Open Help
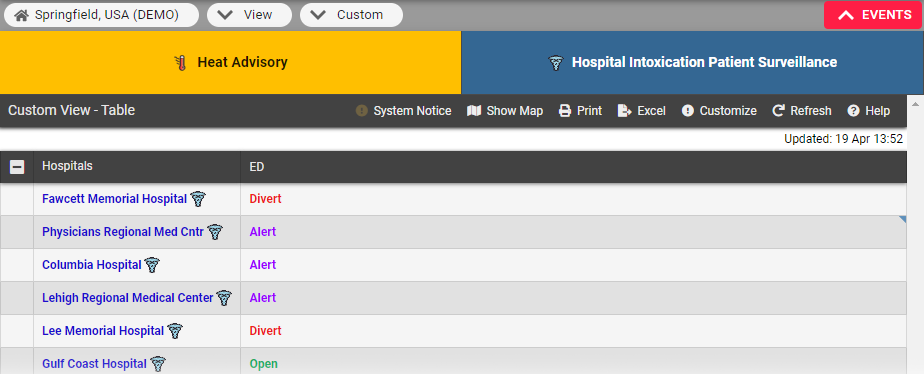924x374 pixels. pos(869,111)
